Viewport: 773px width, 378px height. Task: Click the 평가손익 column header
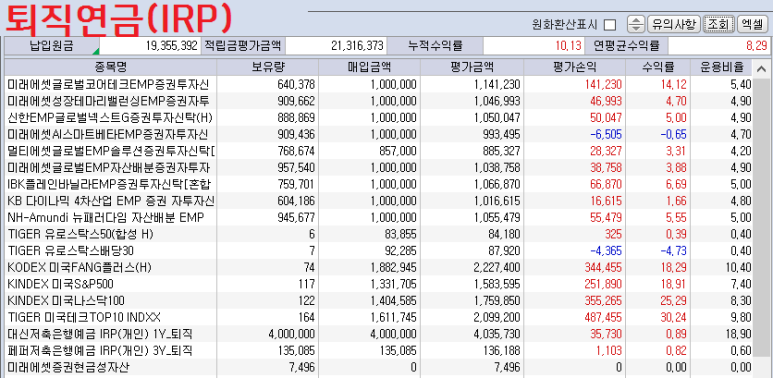tap(574, 67)
